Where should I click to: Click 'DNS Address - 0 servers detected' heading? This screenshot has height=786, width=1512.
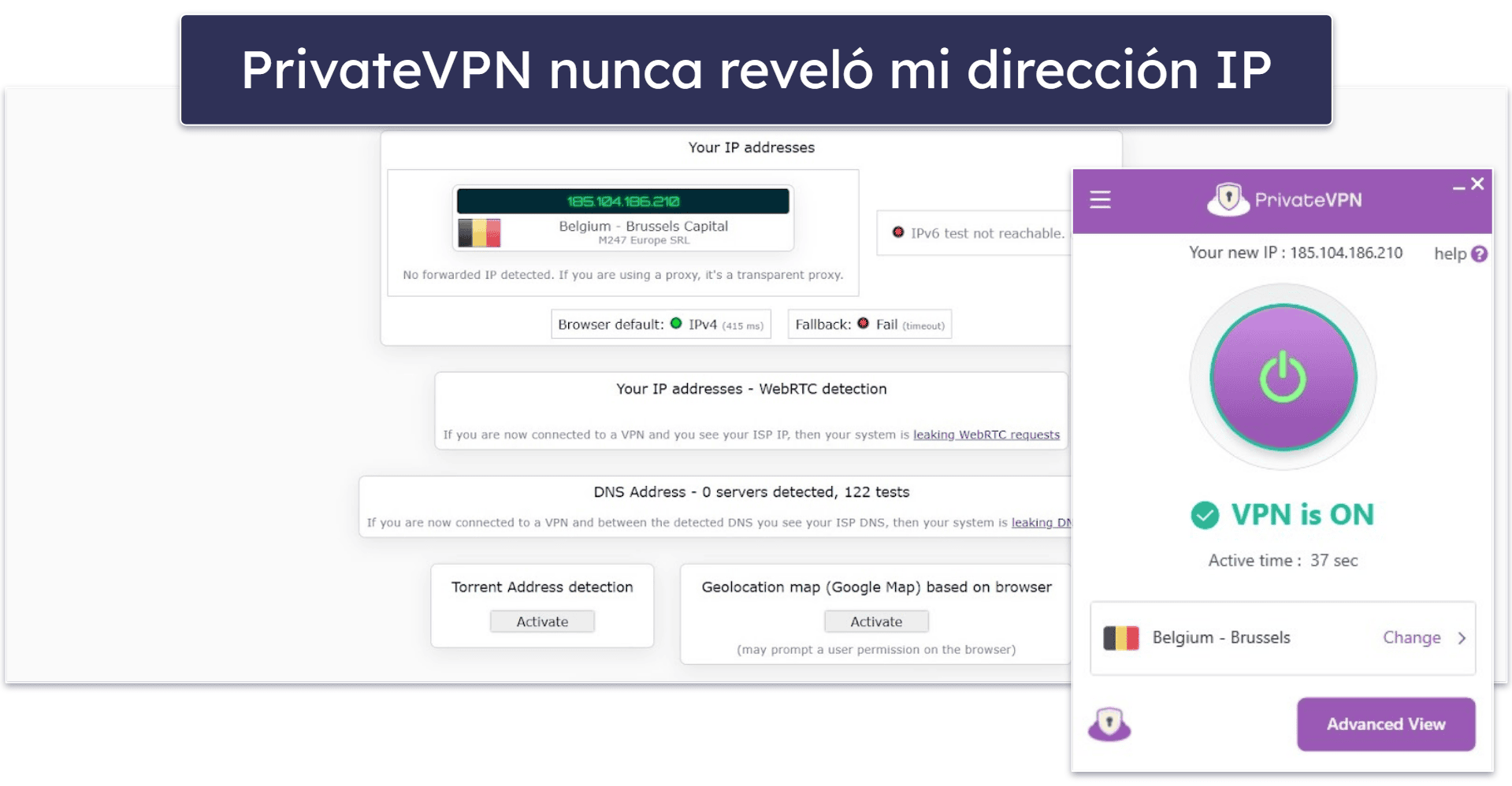point(752,492)
